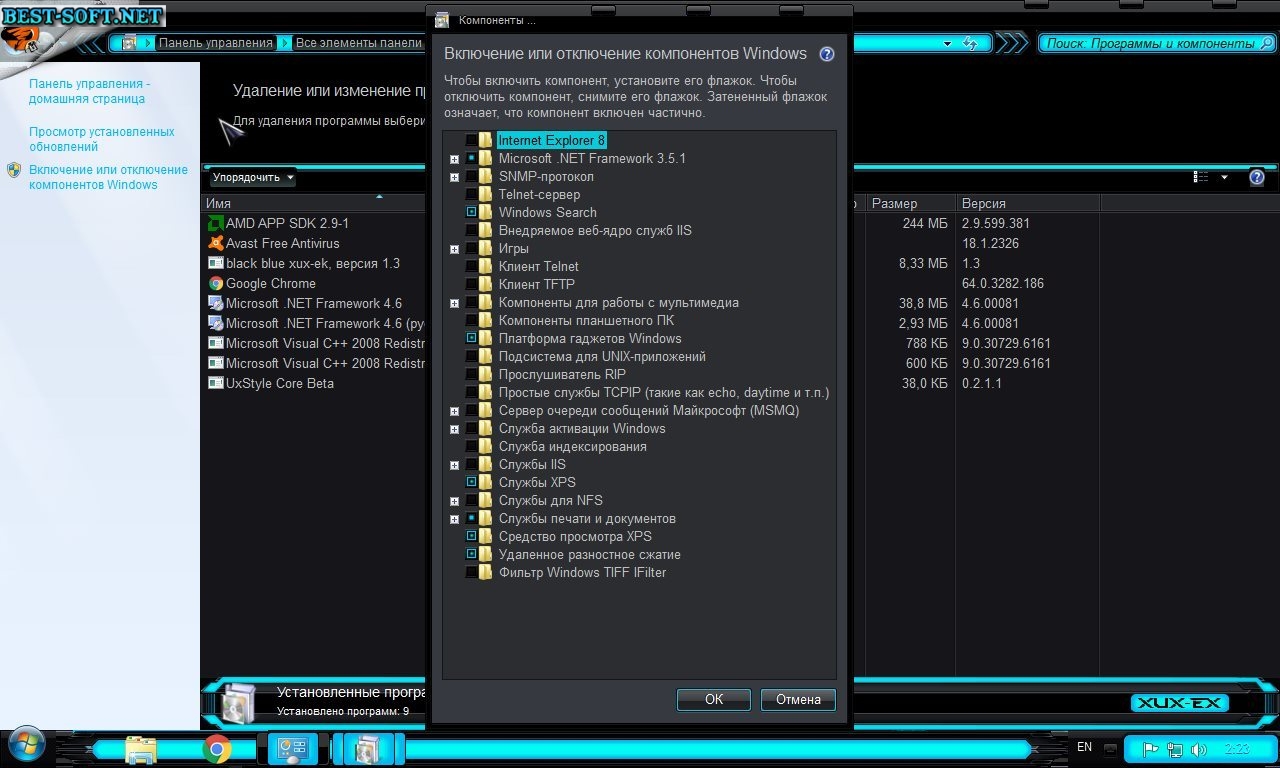Click Все элементы панели breadcrumb
Image resolution: width=1280 pixels, height=768 pixels.
point(359,43)
